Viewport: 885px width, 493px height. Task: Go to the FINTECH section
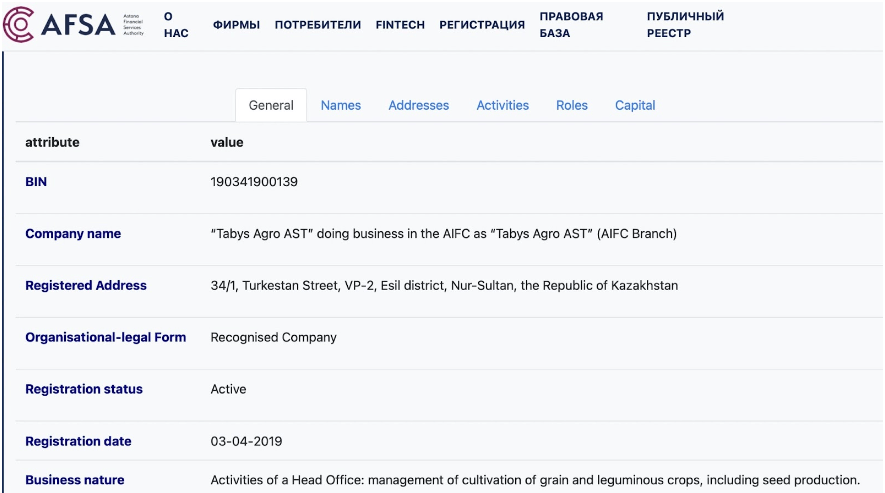pyautogui.click(x=400, y=25)
